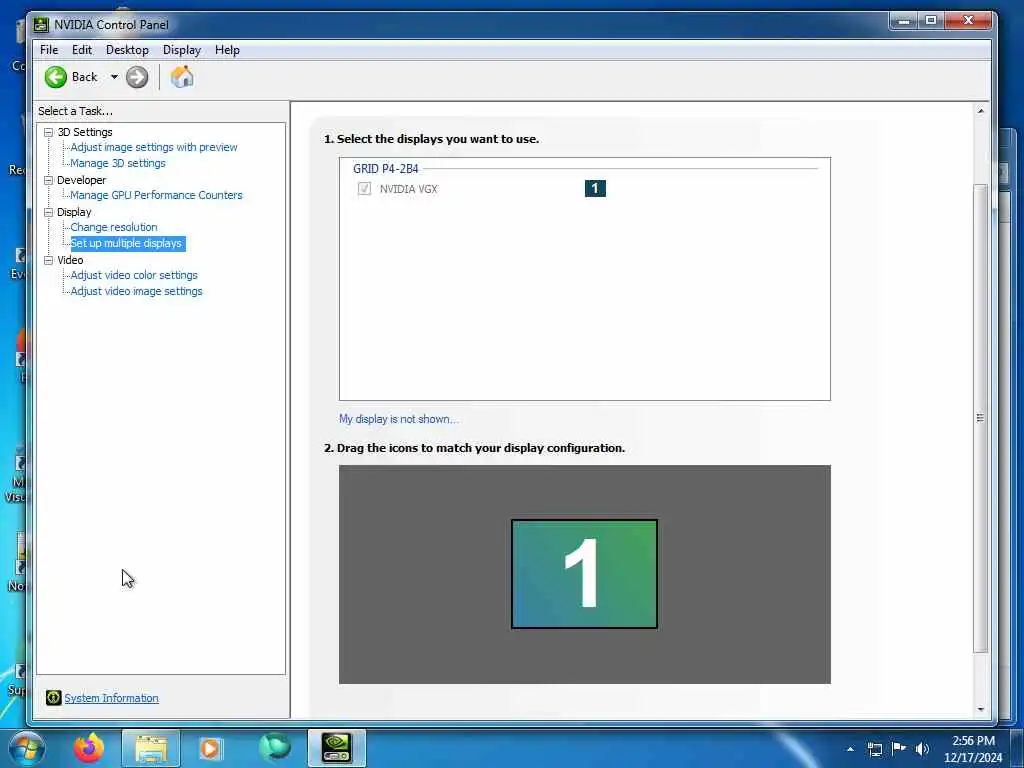The height and width of the screenshot is (768, 1024).
Task: Close the NVIDIA Control Panel window
Action: point(969,21)
